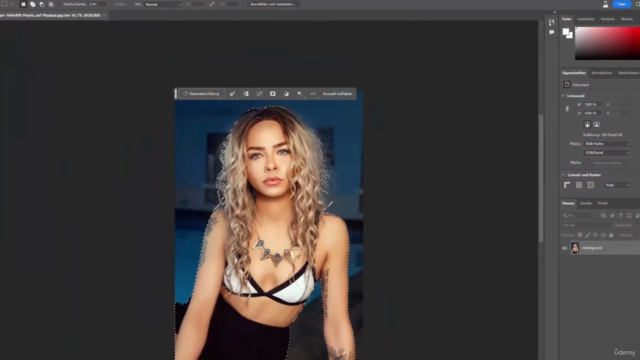Click the blue Teilen share button

(x=621, y=4)
